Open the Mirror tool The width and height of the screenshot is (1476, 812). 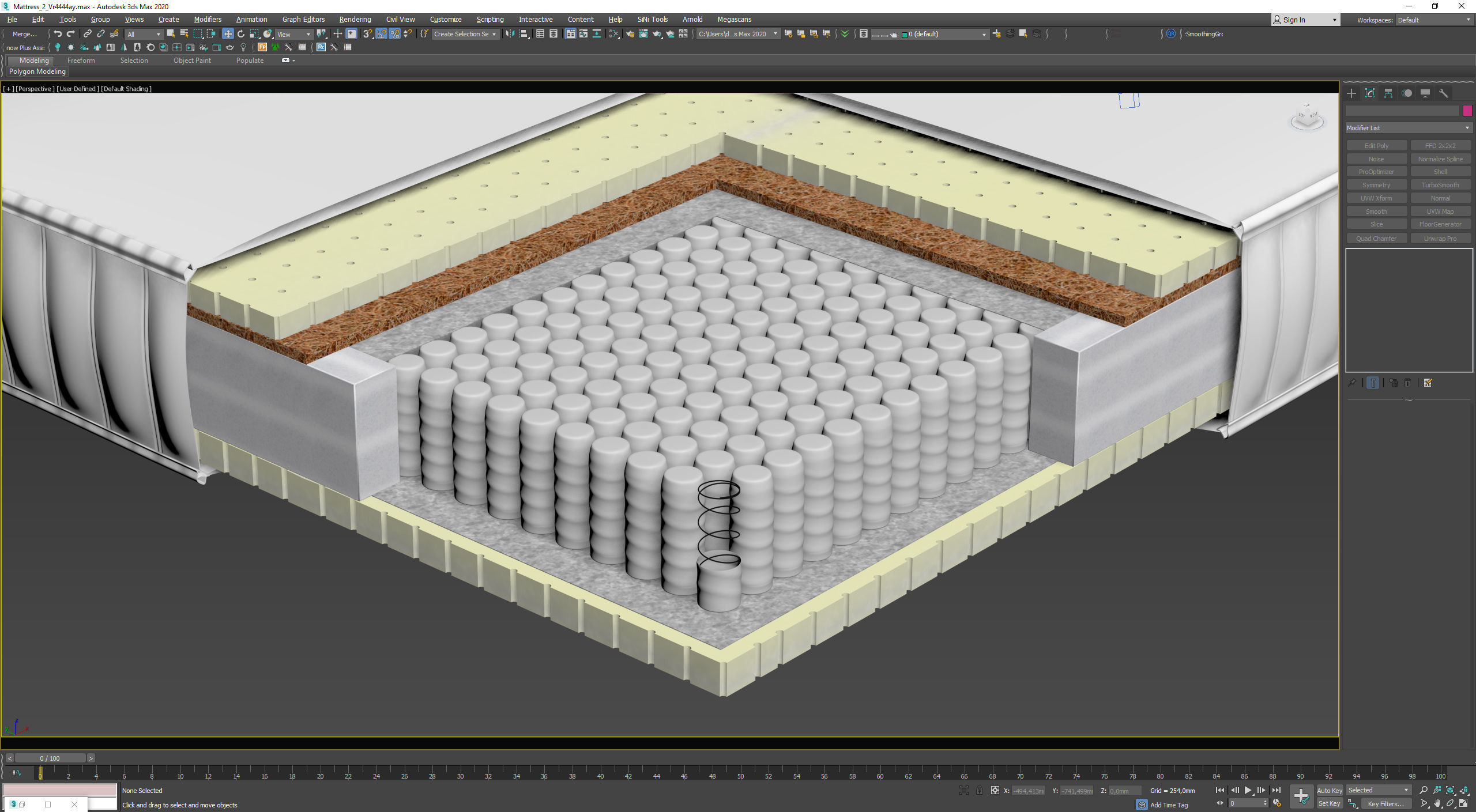(510, 34)
